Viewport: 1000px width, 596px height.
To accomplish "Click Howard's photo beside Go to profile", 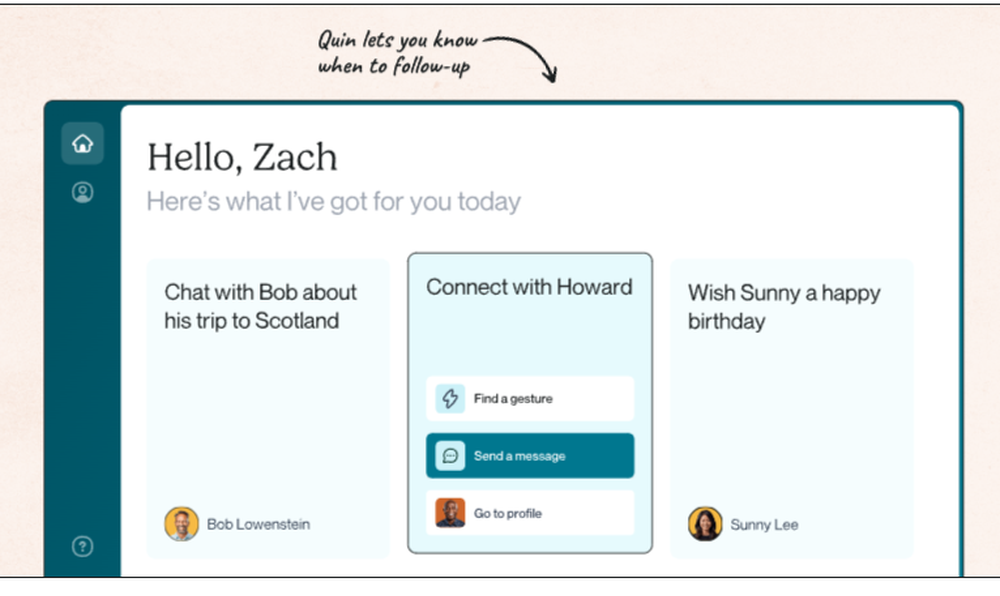I will coord(450,513).
